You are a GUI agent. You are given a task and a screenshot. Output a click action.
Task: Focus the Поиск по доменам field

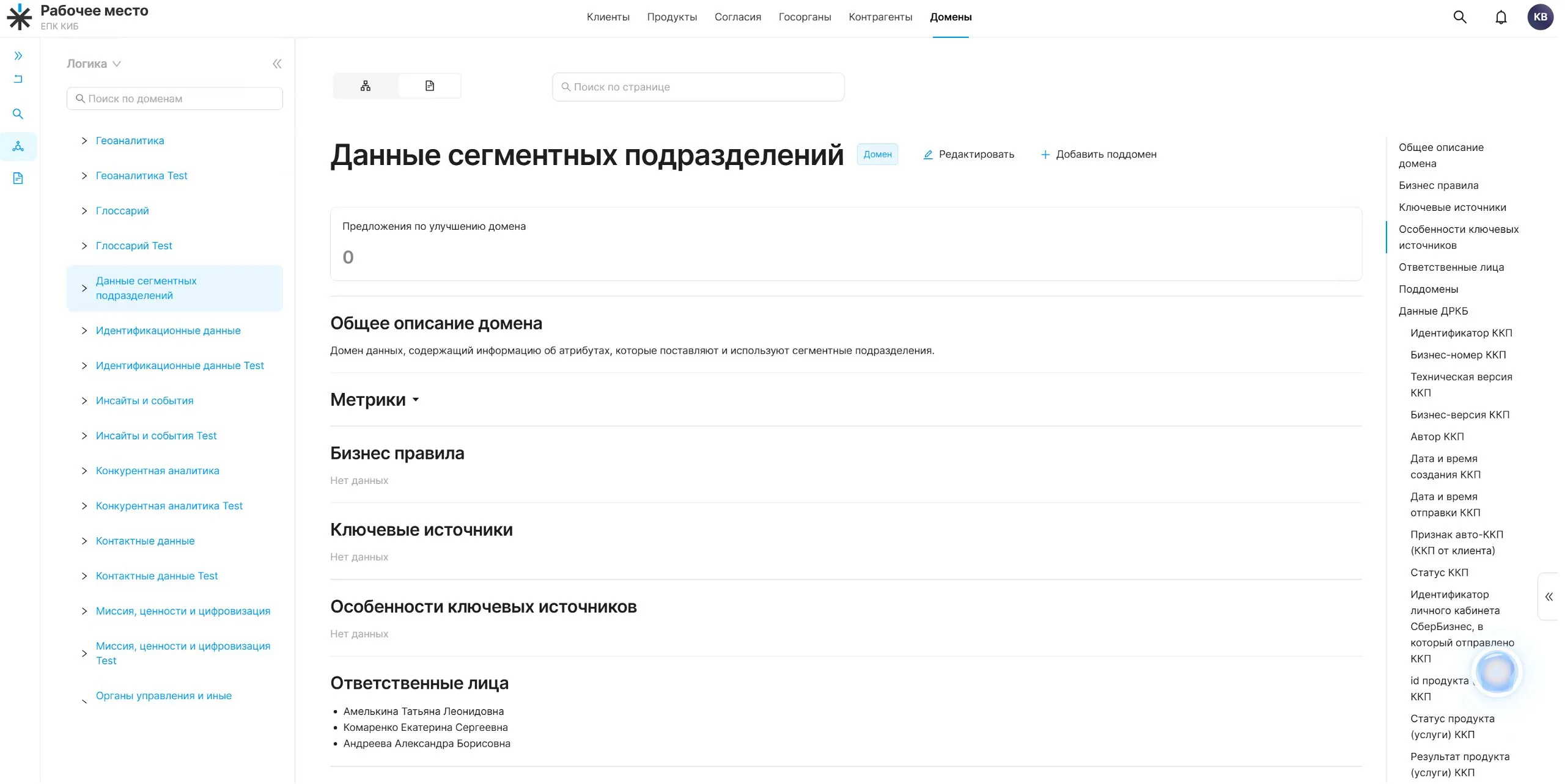click(175, 98)
